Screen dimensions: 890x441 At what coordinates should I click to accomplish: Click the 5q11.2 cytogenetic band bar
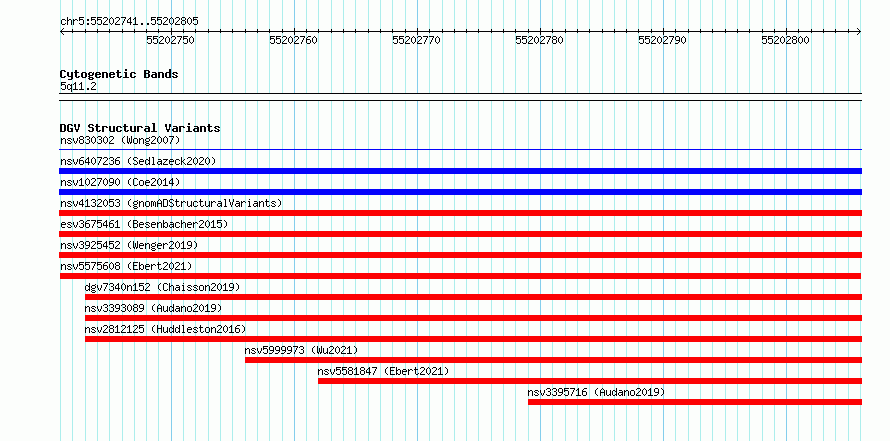click(x=460, y=97)
